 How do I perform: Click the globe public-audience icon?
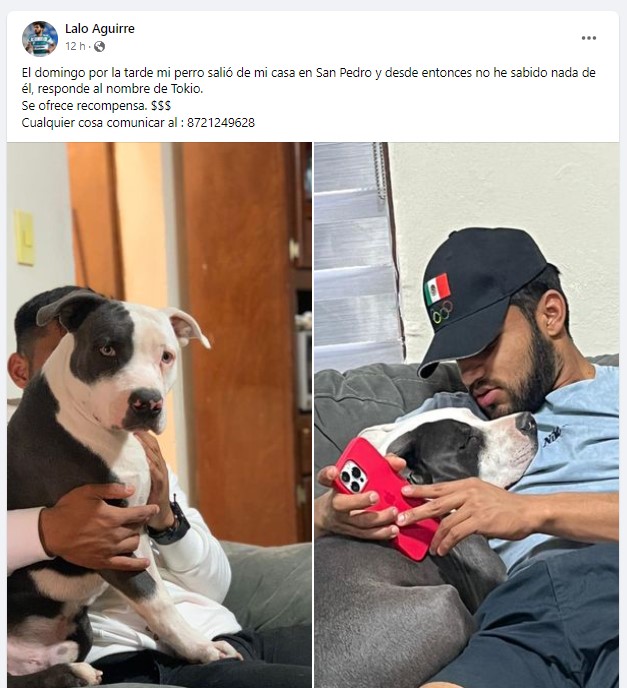[x=100, y=46]
